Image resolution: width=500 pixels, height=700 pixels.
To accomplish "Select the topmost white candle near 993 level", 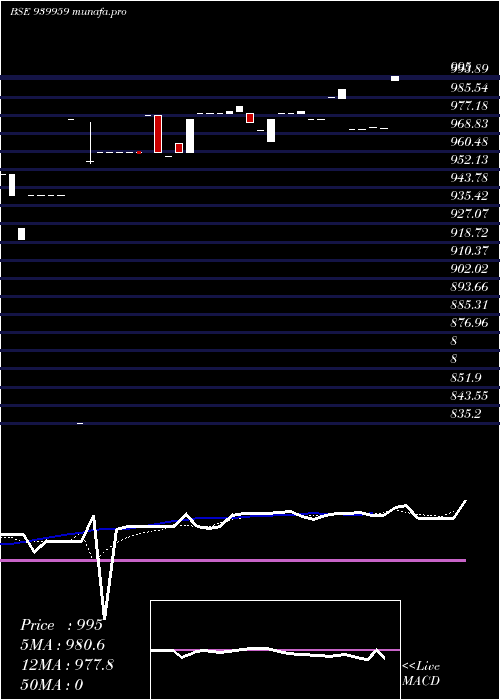I will (395, 79).
